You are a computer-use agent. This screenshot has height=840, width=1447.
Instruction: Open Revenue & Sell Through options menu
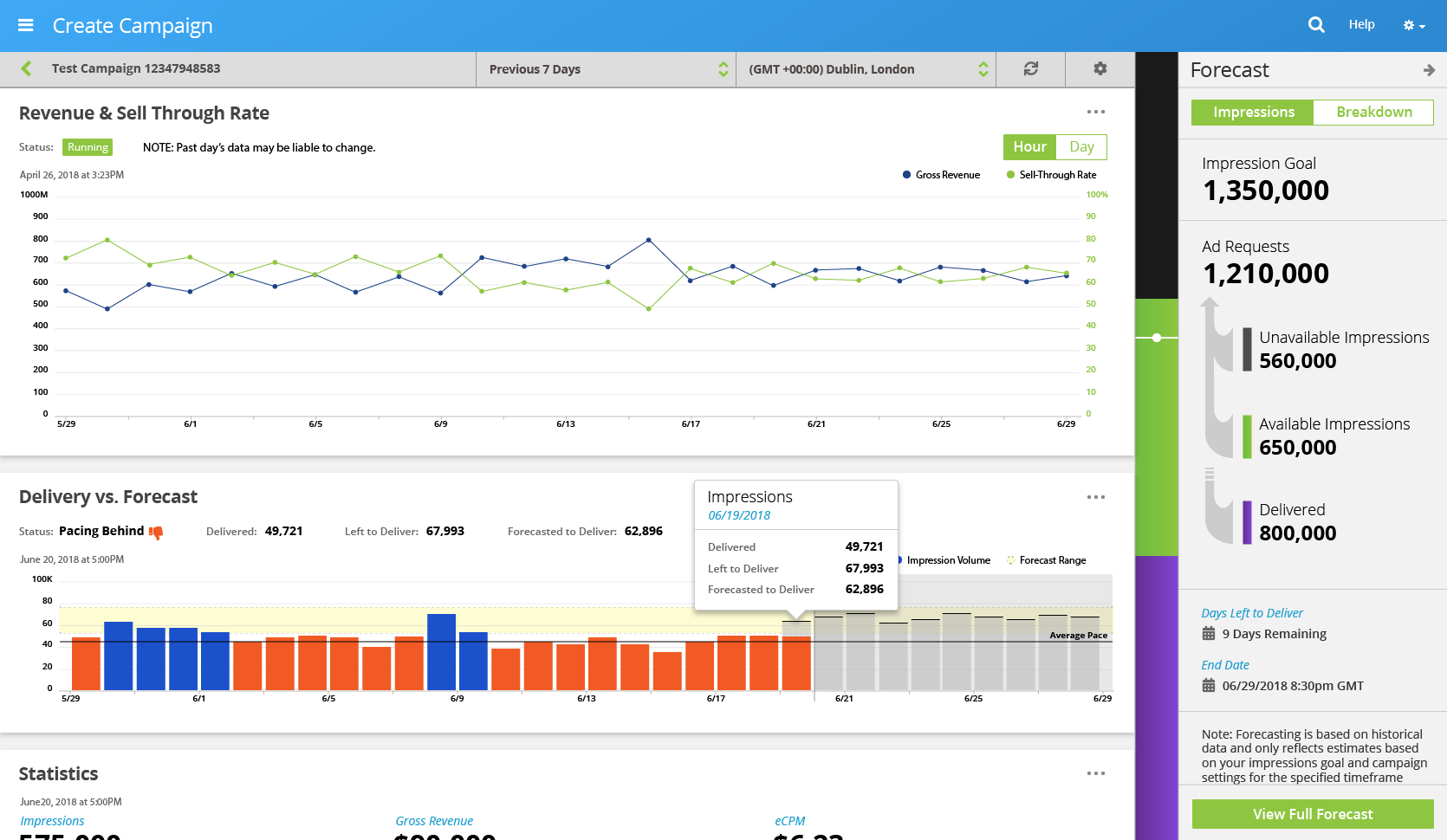pyautogui.click(x=1095, y=112)
